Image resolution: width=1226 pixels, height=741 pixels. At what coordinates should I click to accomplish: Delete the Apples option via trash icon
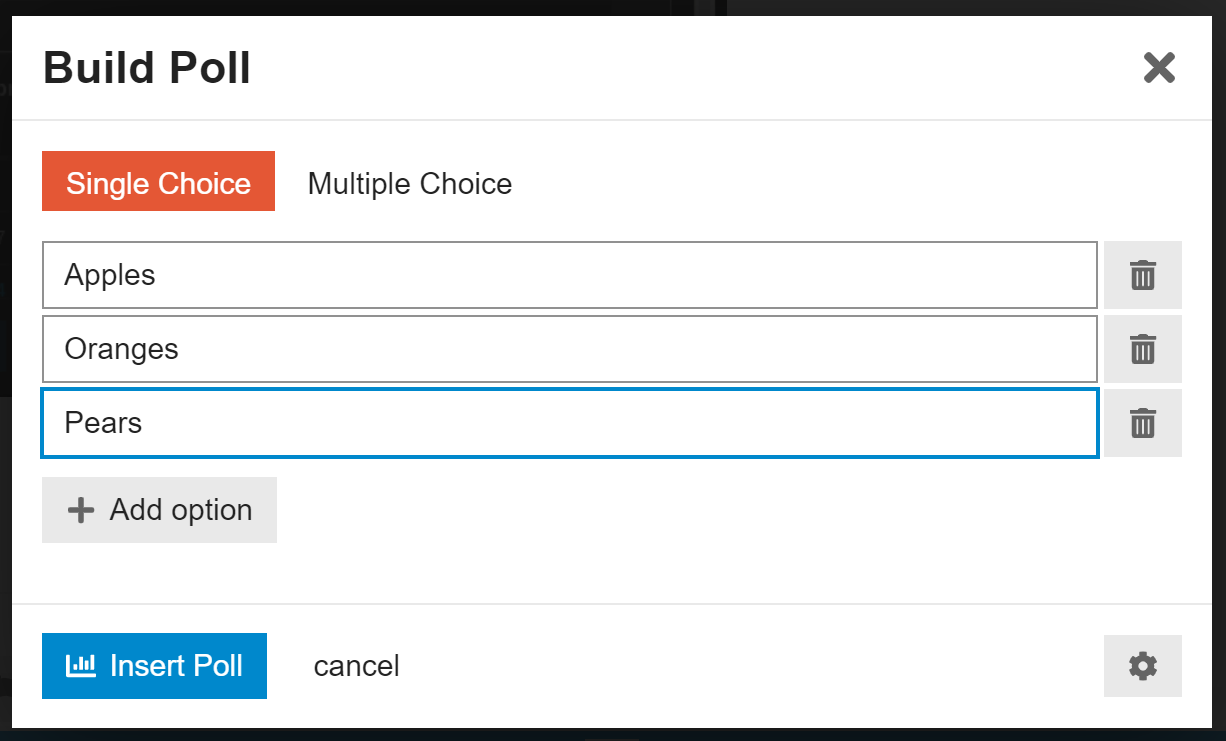click(x=1142, y=275)
